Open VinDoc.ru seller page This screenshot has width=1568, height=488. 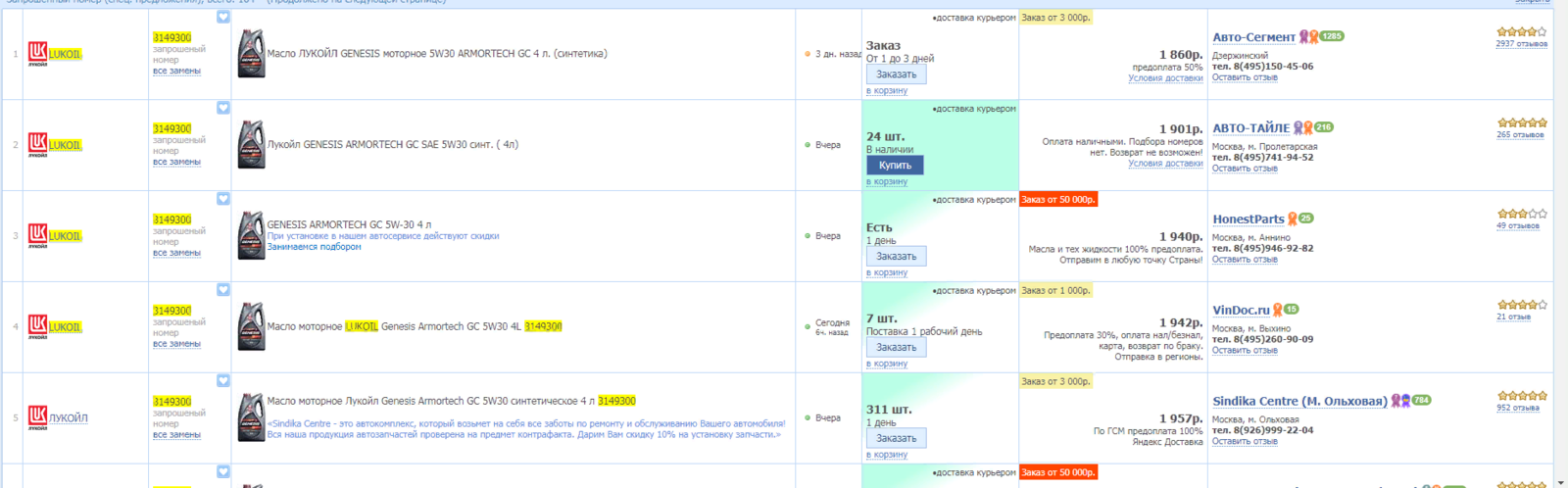1241,311
